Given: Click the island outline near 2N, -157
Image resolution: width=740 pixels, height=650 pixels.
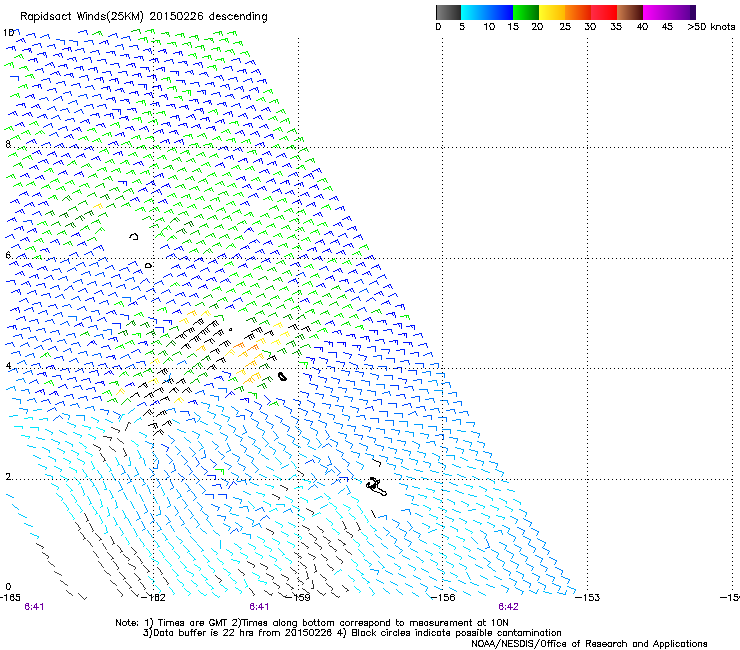Looking at the screenshot, I should [x=377, y=487].
